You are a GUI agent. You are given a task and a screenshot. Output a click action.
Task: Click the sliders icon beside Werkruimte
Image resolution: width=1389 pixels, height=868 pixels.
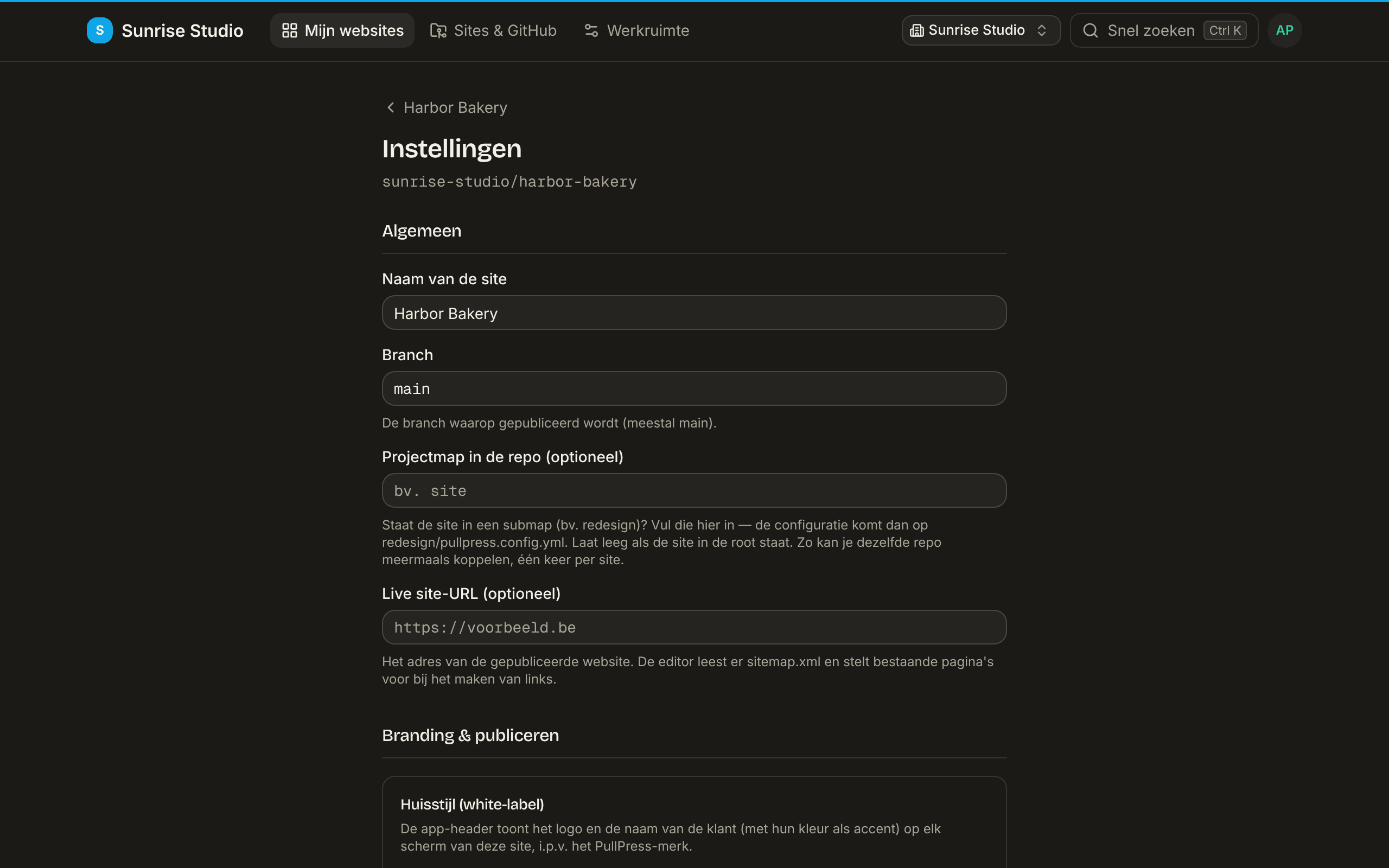(x=591, y=30)
